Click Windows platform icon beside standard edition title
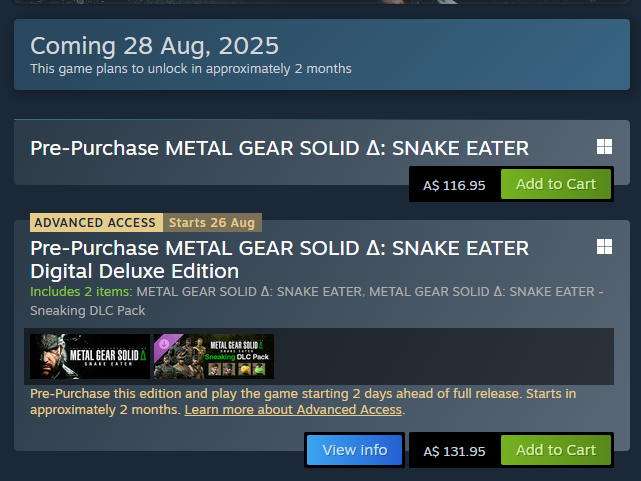This screenshot has width=641, height=481. [604, 147]
